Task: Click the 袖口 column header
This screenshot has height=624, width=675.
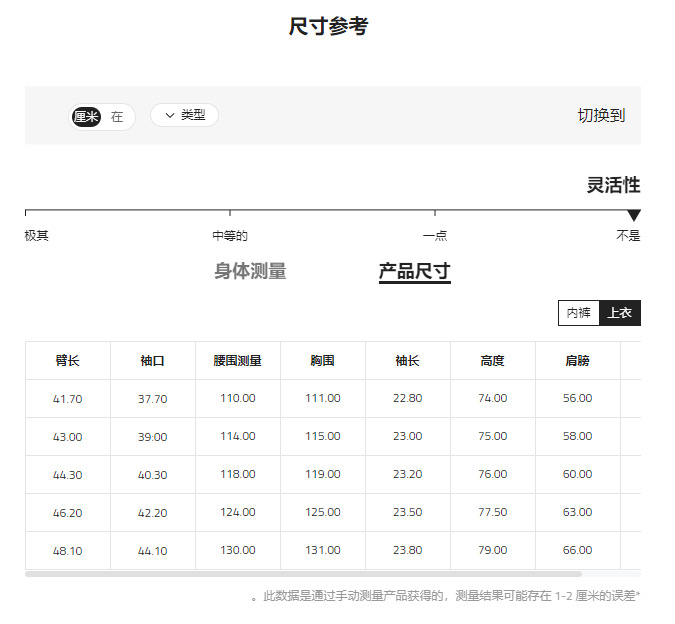Action: (153, 361)
